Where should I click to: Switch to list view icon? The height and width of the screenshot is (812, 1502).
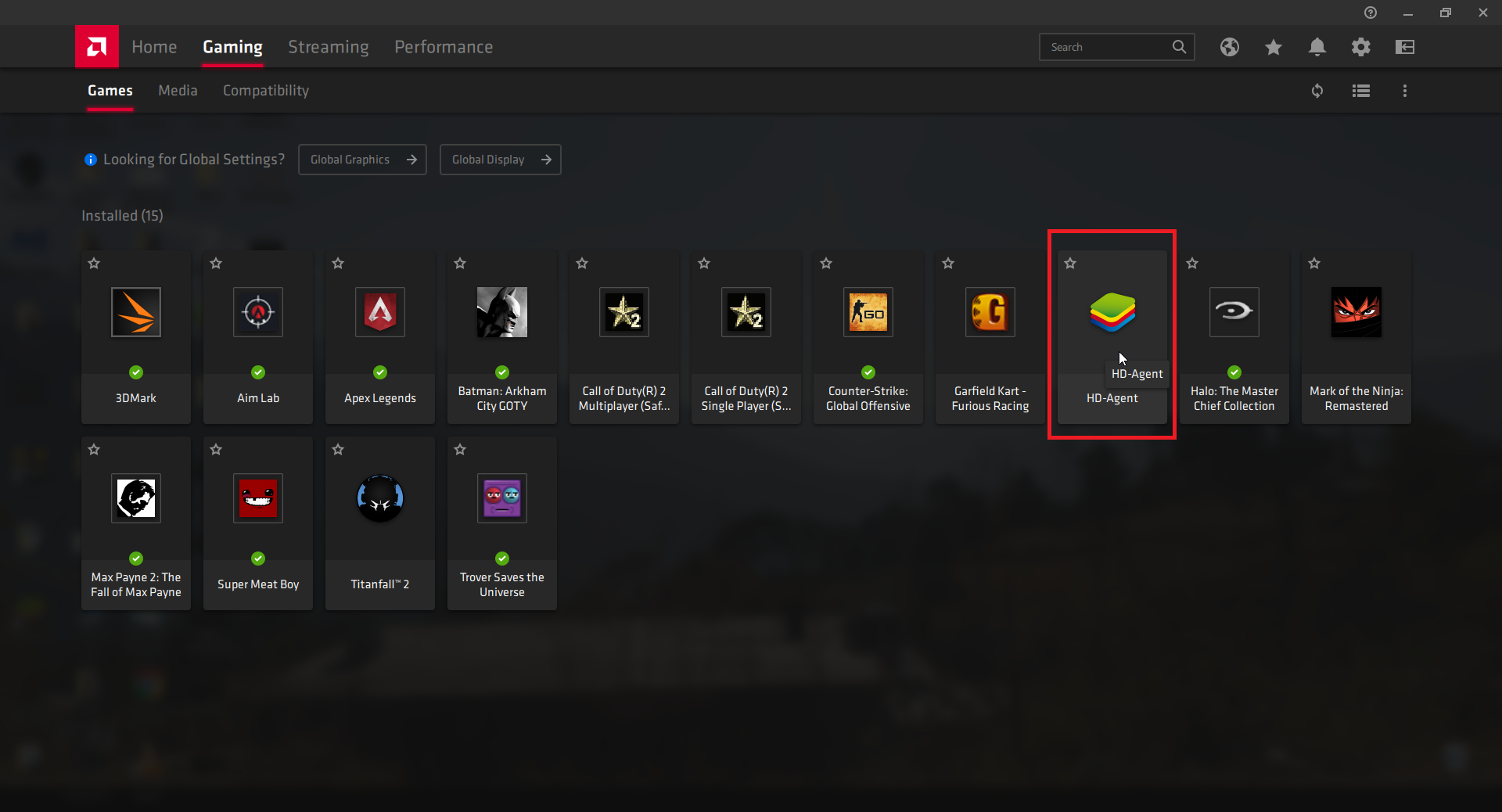click(1361, 91)
